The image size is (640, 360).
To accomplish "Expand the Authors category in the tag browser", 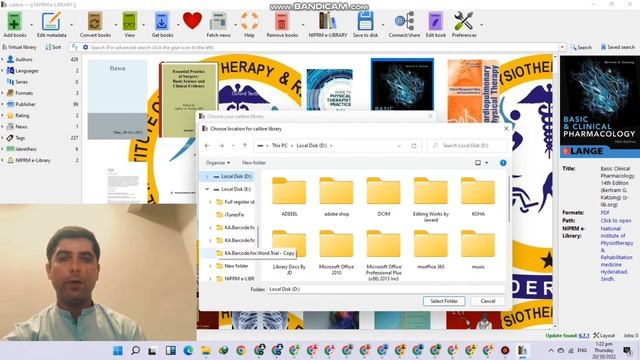I will pos(3,59).
